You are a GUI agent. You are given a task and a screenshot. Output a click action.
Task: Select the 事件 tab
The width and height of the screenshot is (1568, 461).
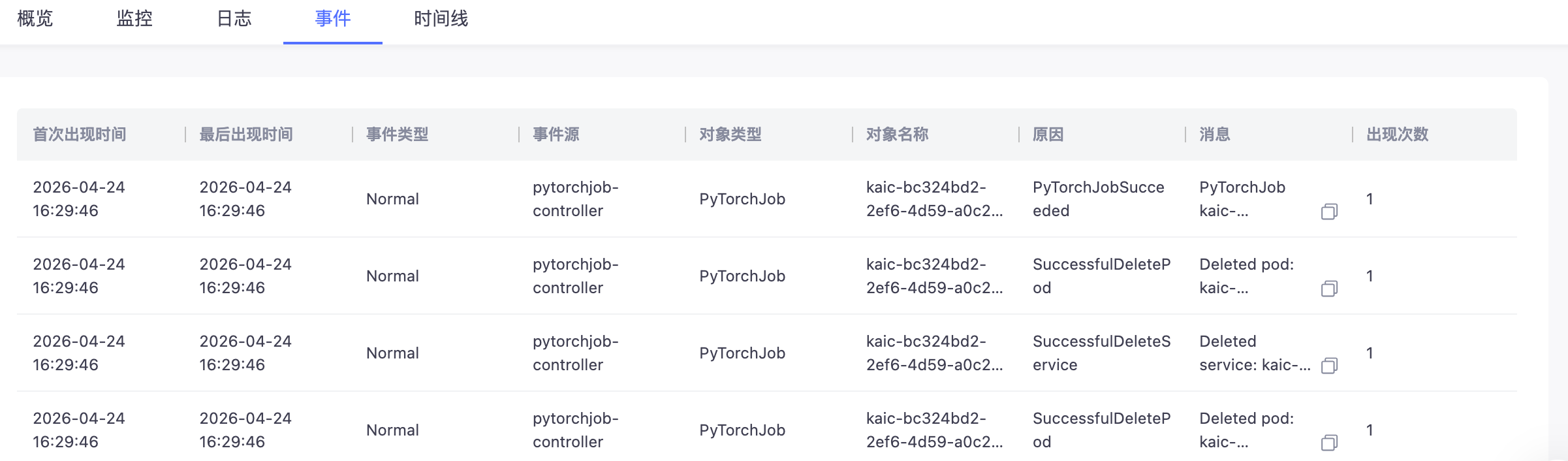click(333, 19)
